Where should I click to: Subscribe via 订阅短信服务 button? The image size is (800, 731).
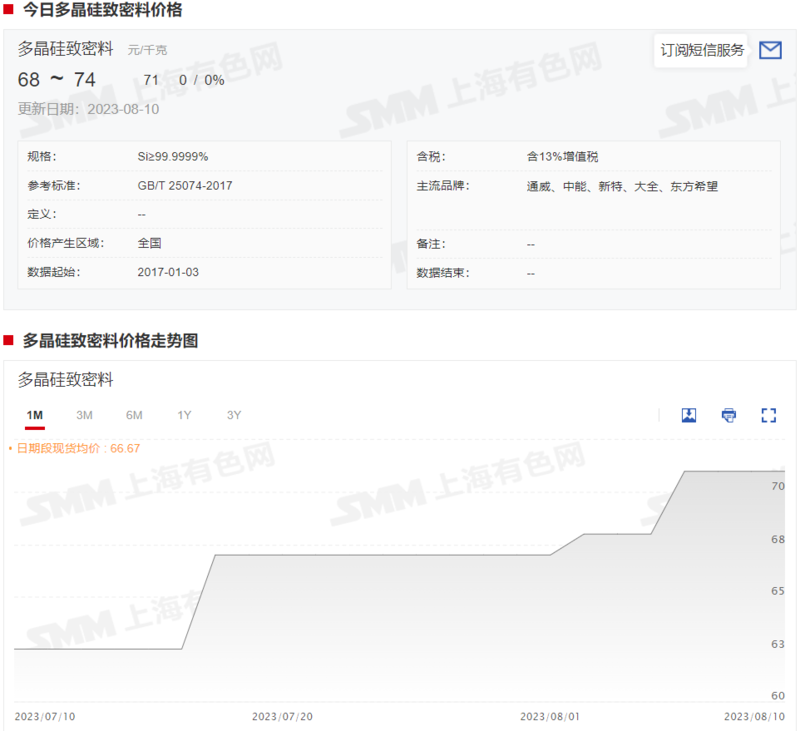702,50
